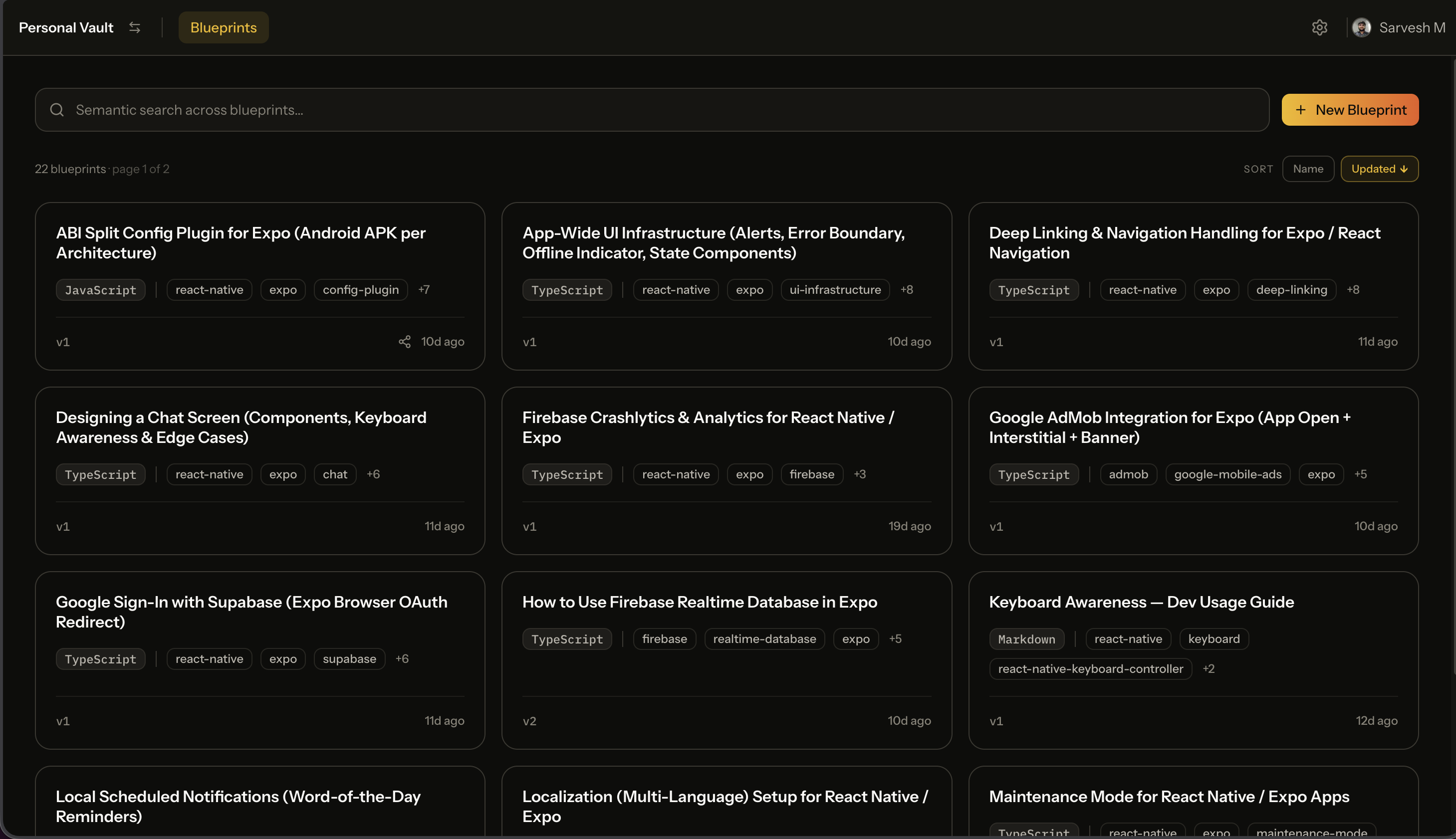This screenshot has width=1456, height=839.
Task: Expand +7 tags on ABI Split Config card
Action: pos(424,289)
